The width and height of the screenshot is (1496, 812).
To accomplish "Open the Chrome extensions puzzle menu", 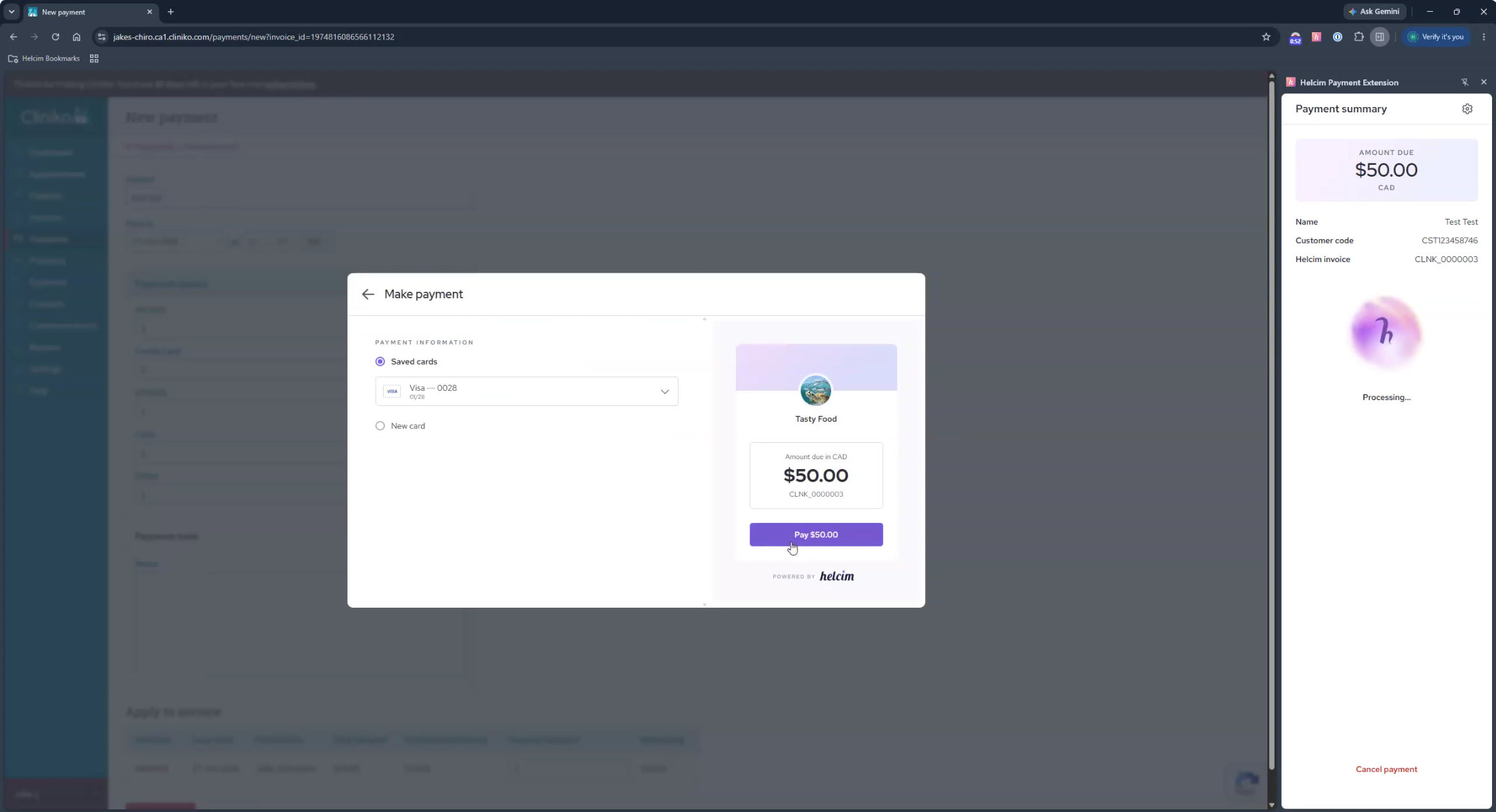I will point(1359,37).
